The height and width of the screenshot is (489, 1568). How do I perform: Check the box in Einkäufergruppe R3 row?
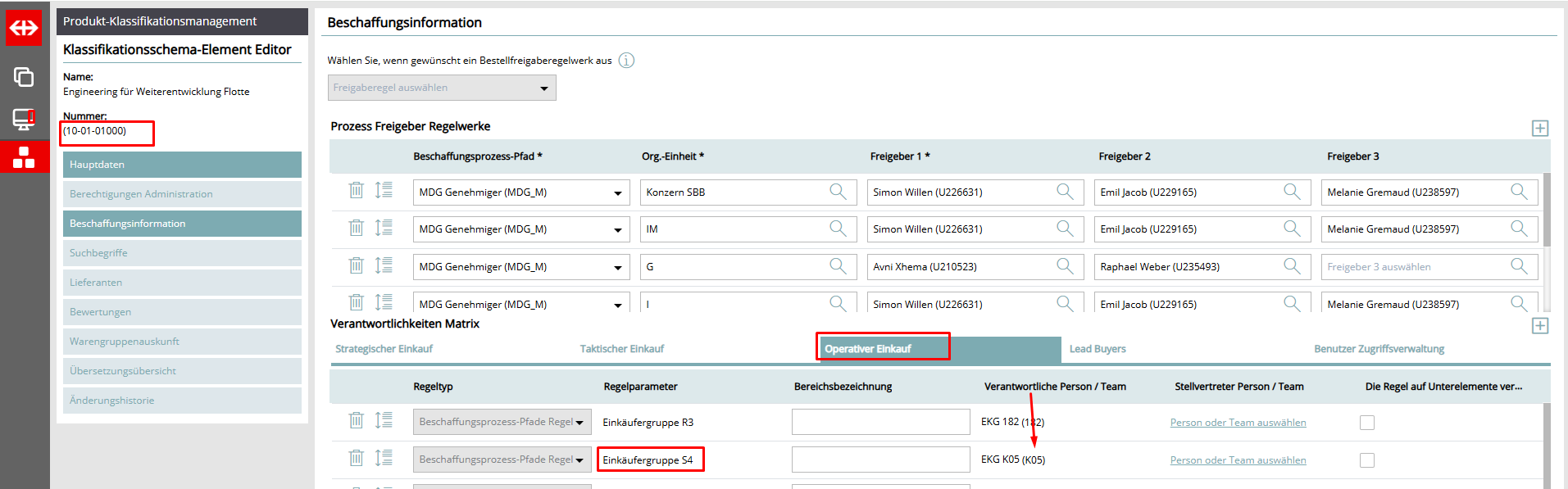pyautogui.click(x=1366, y=423)
